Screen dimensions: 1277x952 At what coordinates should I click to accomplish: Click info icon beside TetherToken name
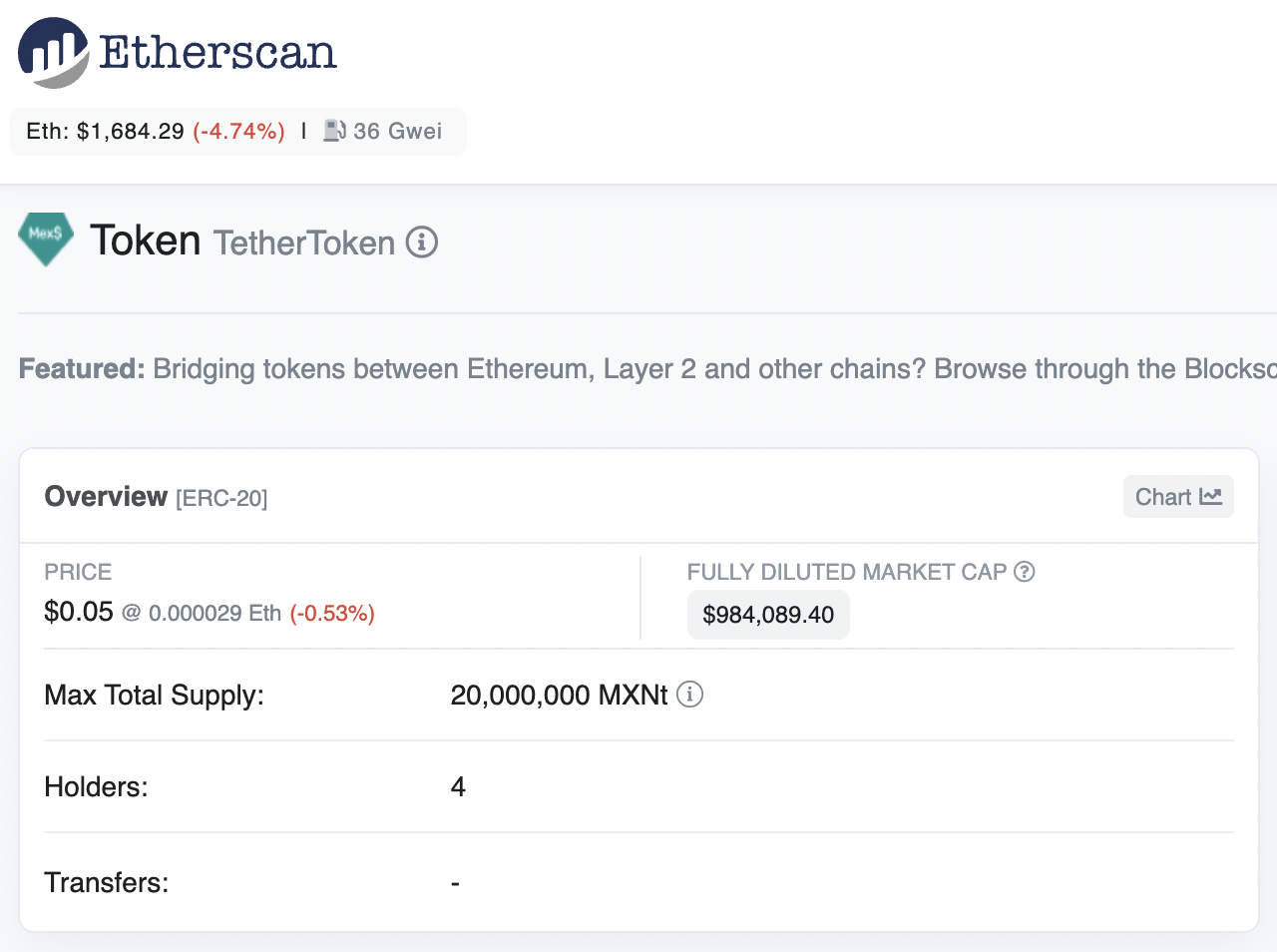pos(422,242)
